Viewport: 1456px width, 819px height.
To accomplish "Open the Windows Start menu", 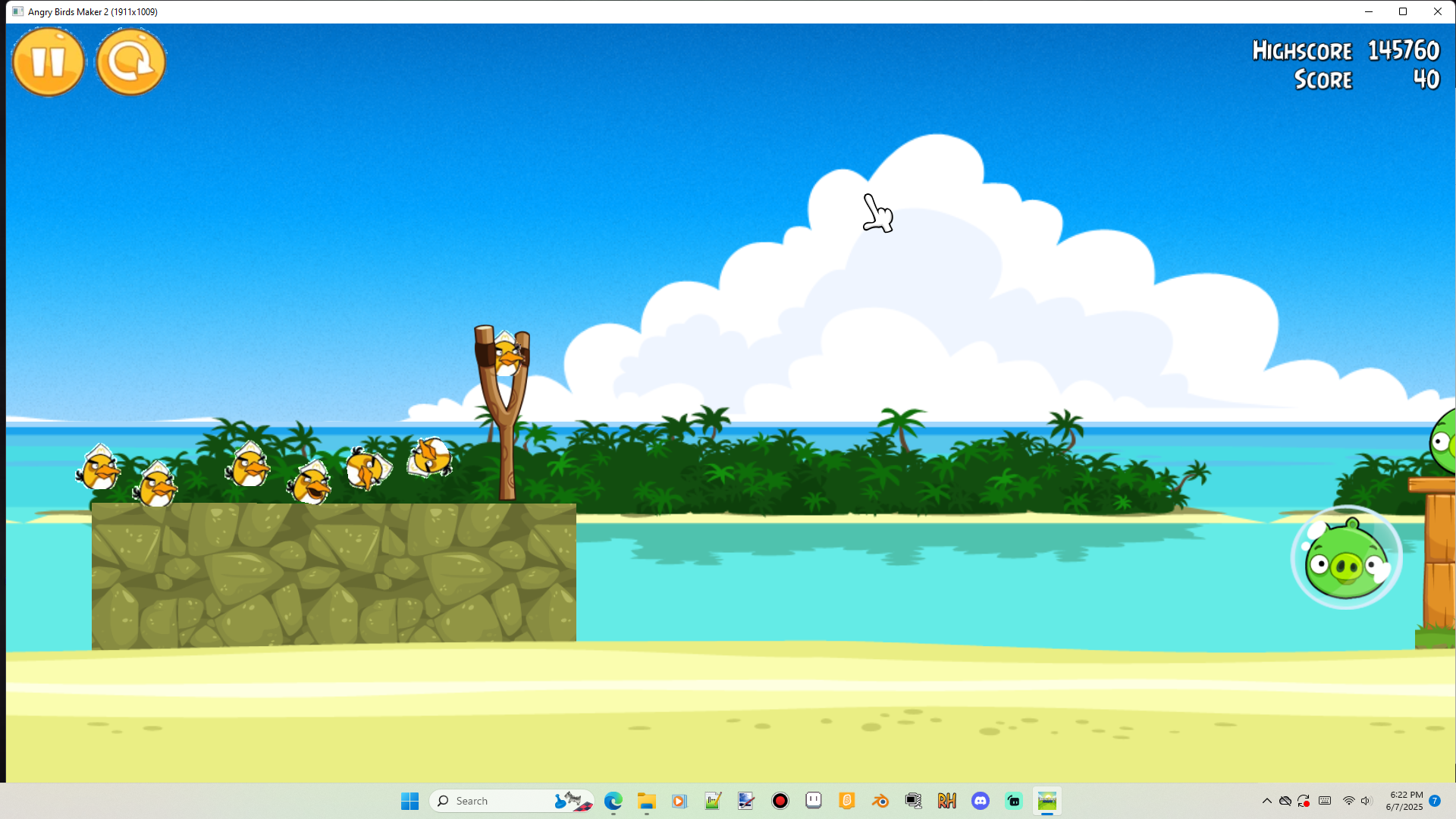I will 409,801.
